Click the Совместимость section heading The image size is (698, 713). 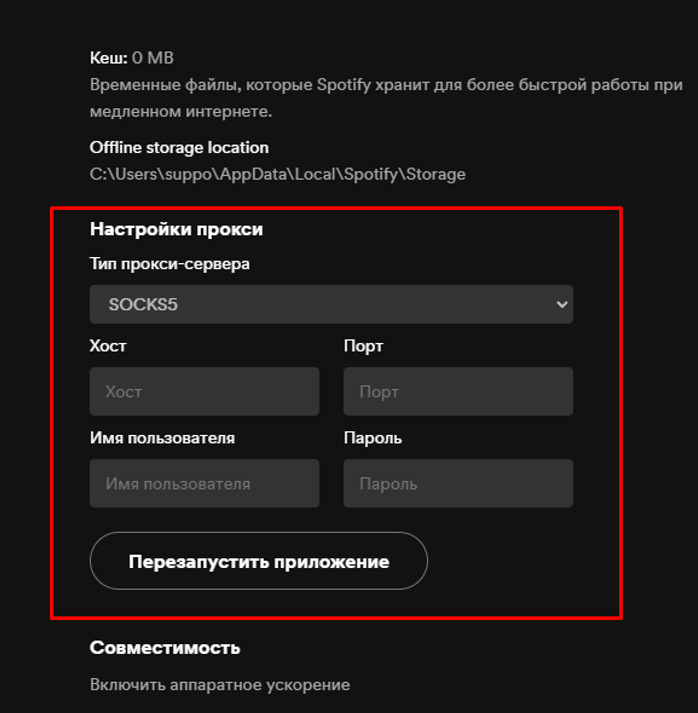[165, 647]
